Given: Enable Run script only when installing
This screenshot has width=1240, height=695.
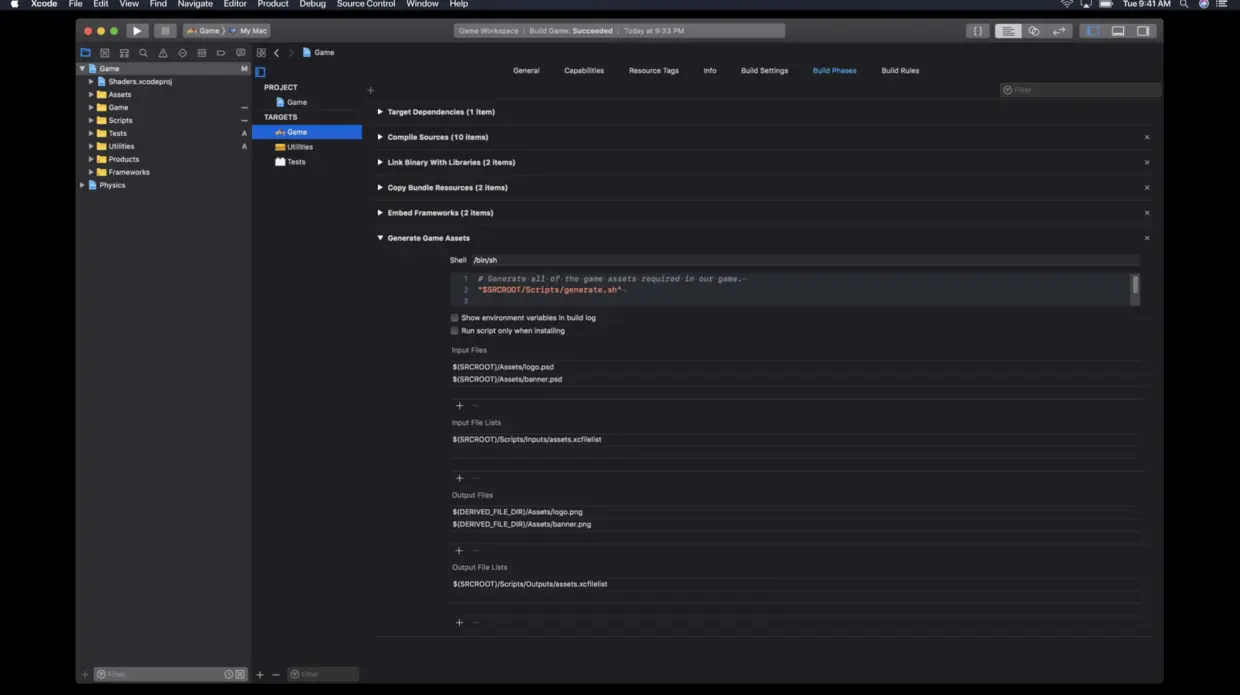Looking at the screenshot, I should tap(454, 331).
